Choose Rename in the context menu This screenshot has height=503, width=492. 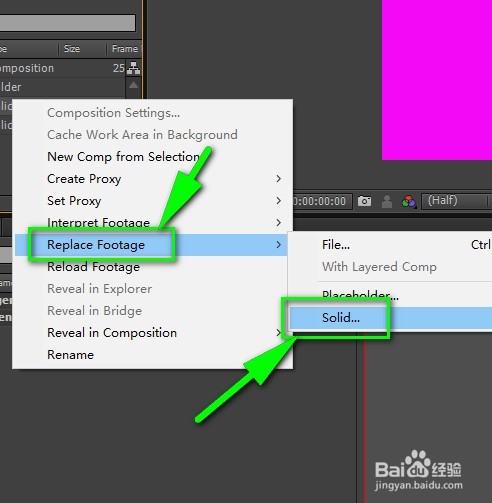(x=70, y=355)
